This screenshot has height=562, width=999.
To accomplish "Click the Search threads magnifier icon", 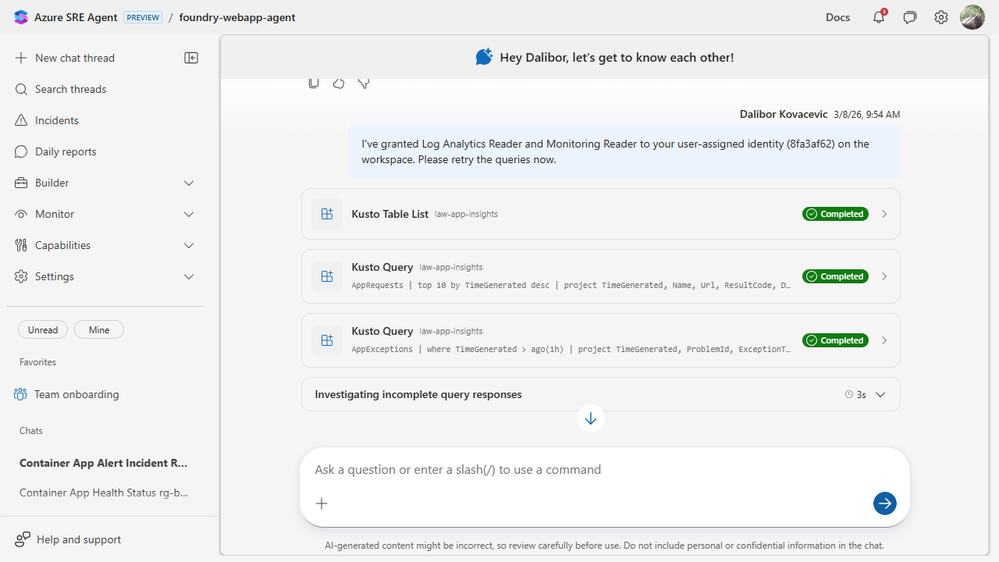I will [21, 89].
